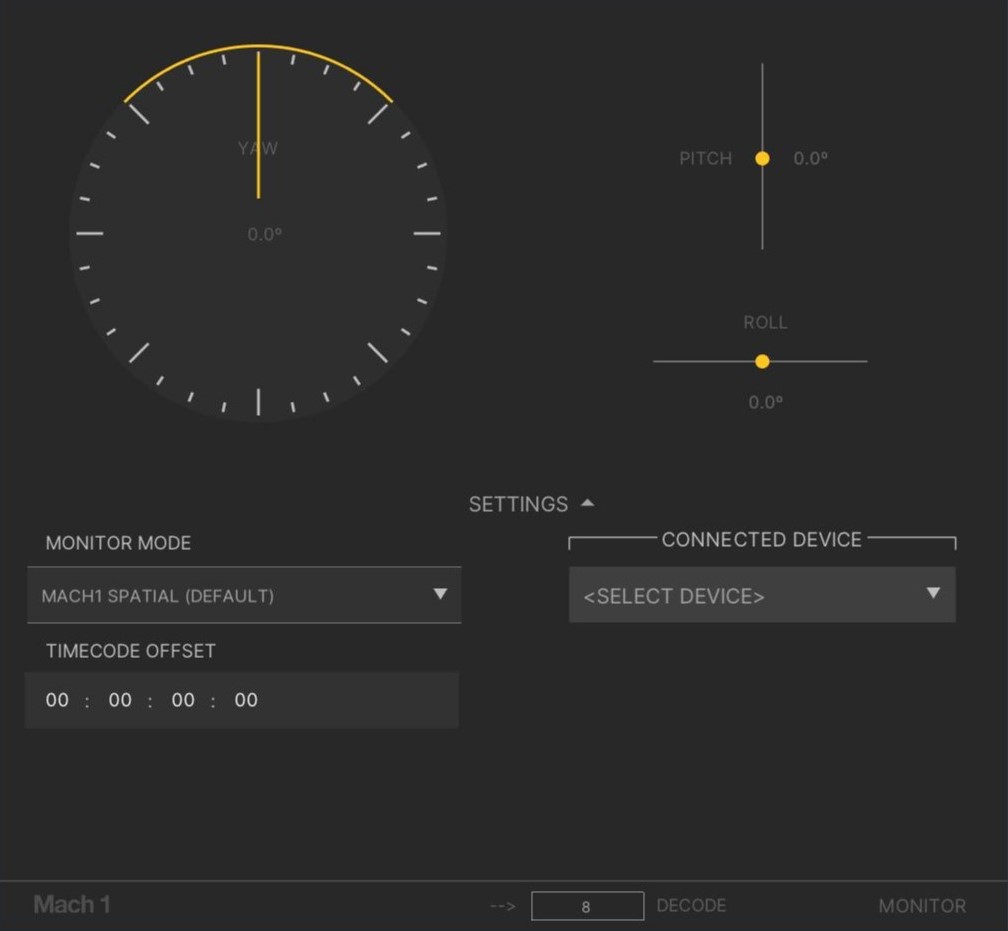Click the PITCH label

706,158
